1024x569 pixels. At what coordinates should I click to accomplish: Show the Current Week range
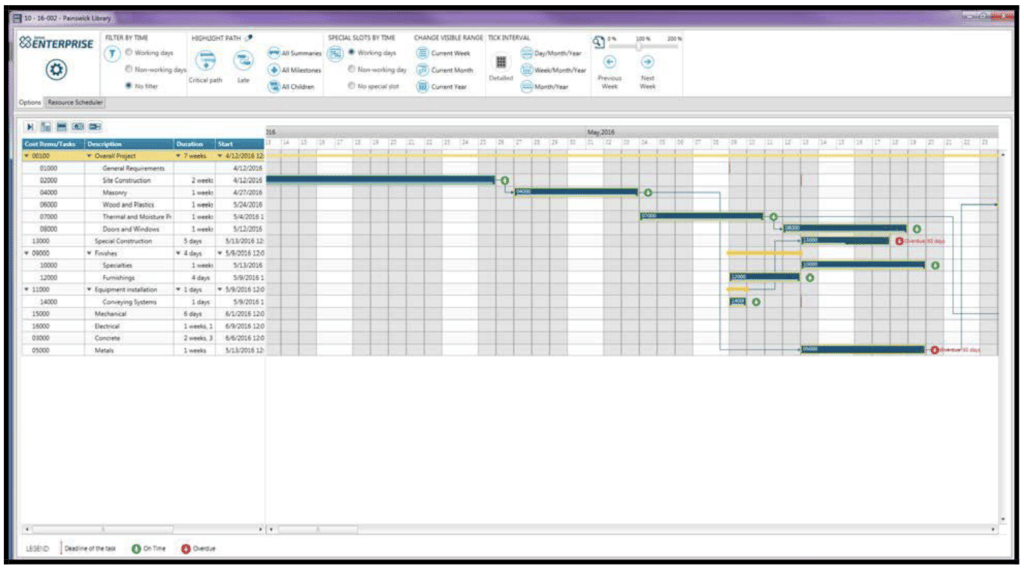coord(443,53)
